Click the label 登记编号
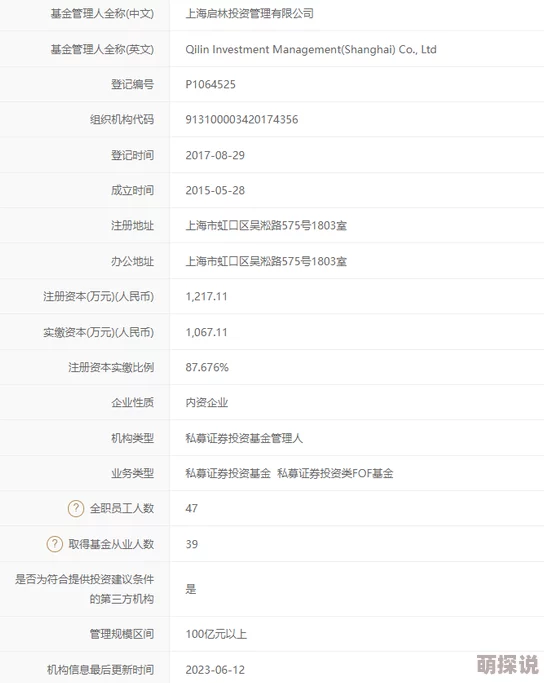The image size is (544, 683). 132,85
